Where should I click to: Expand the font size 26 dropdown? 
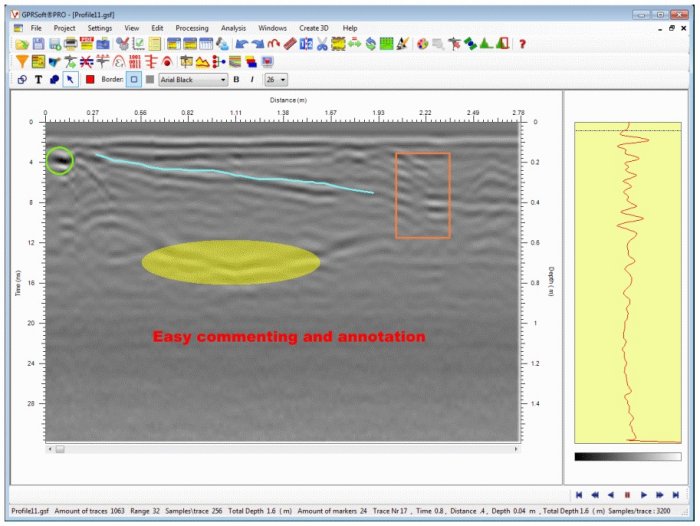276,79
